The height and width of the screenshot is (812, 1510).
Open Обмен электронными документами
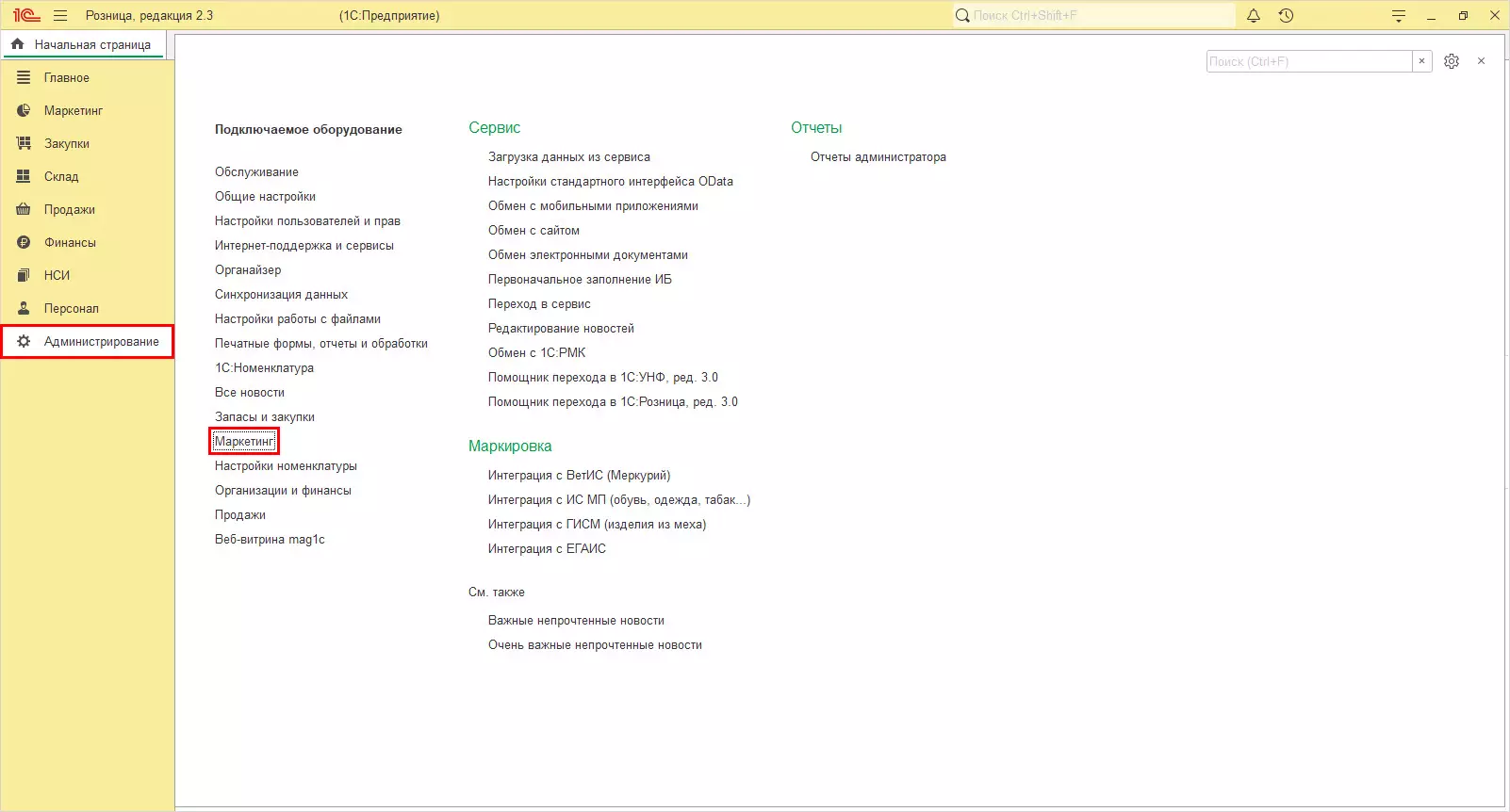pos(588,255)
